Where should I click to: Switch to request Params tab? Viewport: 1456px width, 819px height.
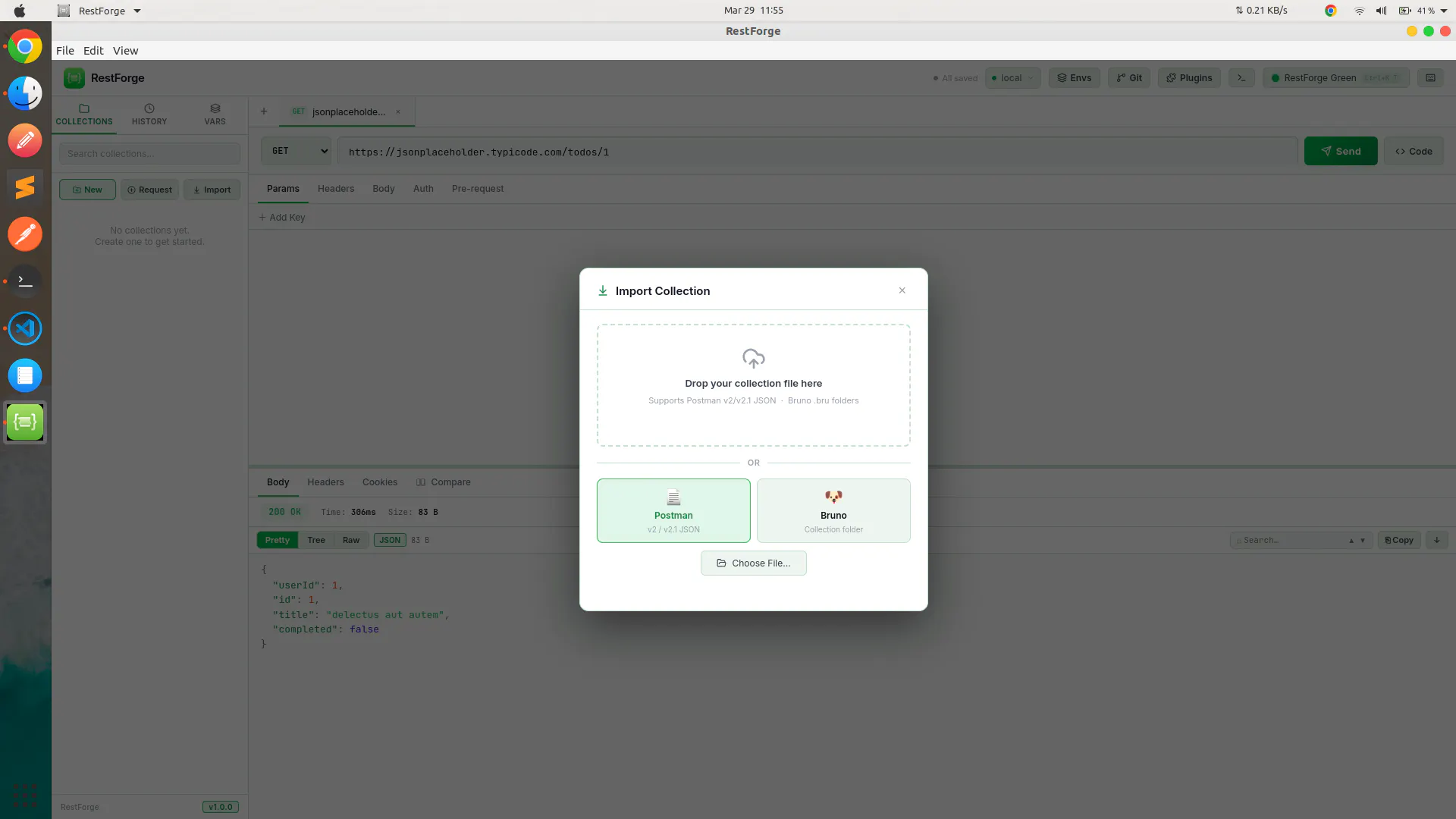(x=283, y=189)
